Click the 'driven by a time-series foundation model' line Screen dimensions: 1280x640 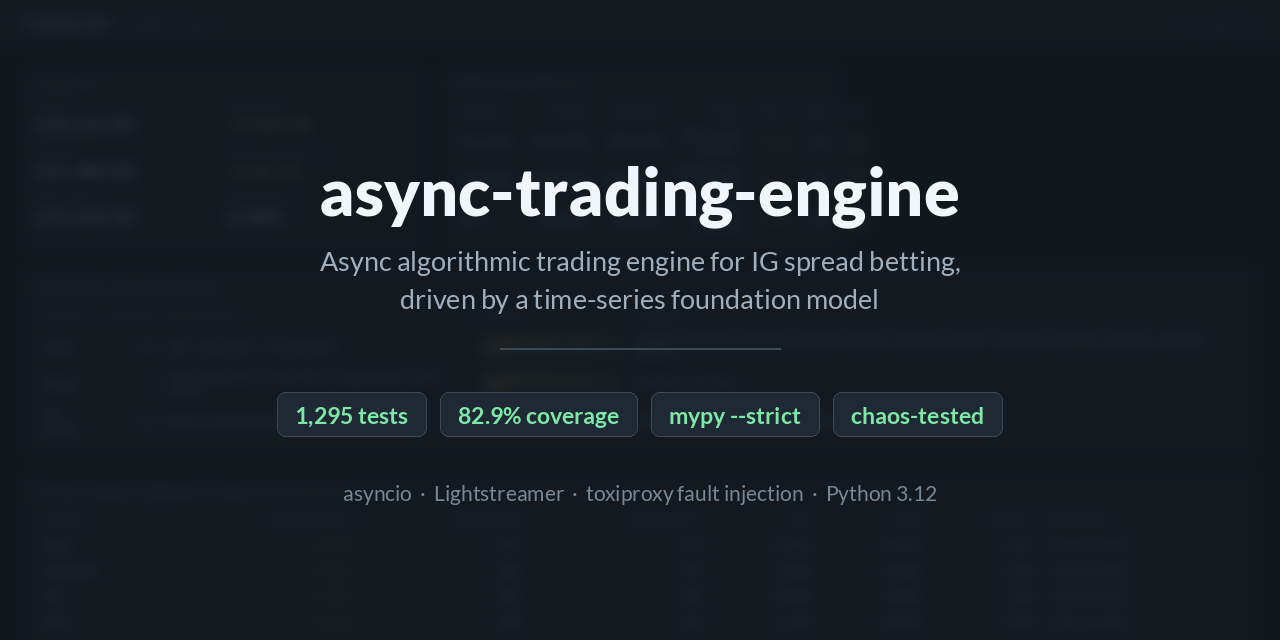point(639,300)
